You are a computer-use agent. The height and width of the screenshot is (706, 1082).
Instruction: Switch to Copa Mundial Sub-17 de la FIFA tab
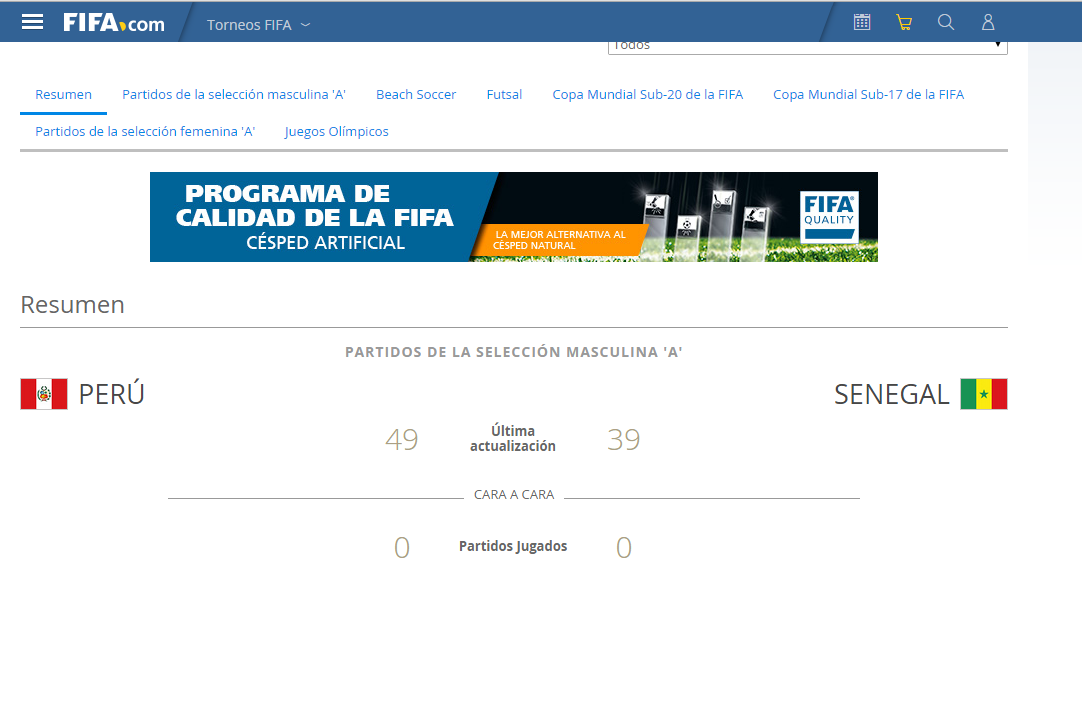[869, 95]
